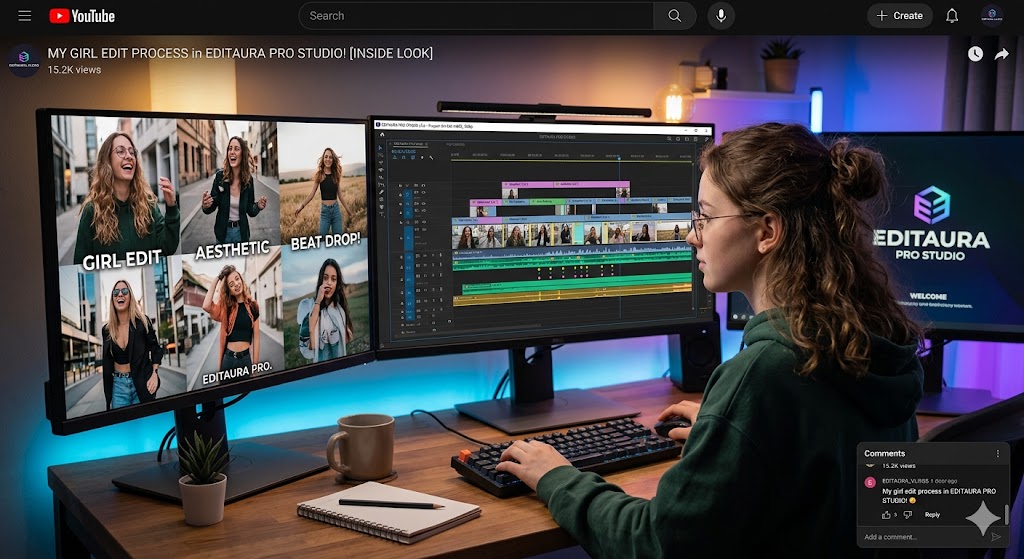
Task: Select the 'My girl edit process' comment text
Action: click(x=938, y=496)
